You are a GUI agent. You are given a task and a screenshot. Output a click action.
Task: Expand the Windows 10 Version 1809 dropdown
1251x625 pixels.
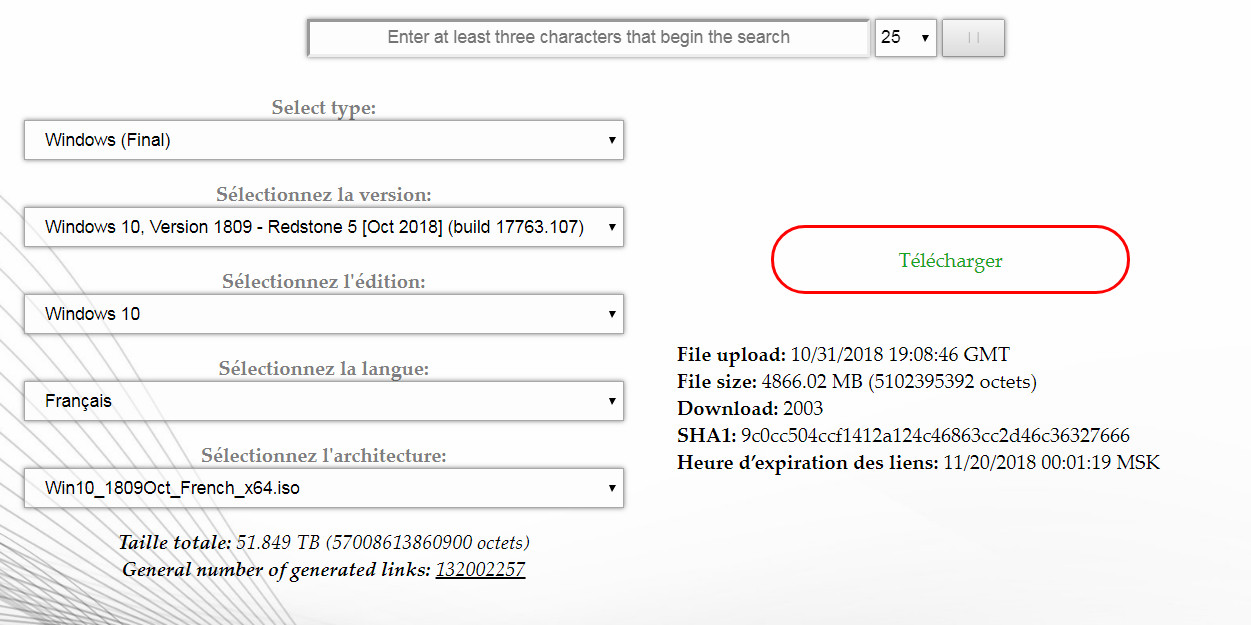324,227
